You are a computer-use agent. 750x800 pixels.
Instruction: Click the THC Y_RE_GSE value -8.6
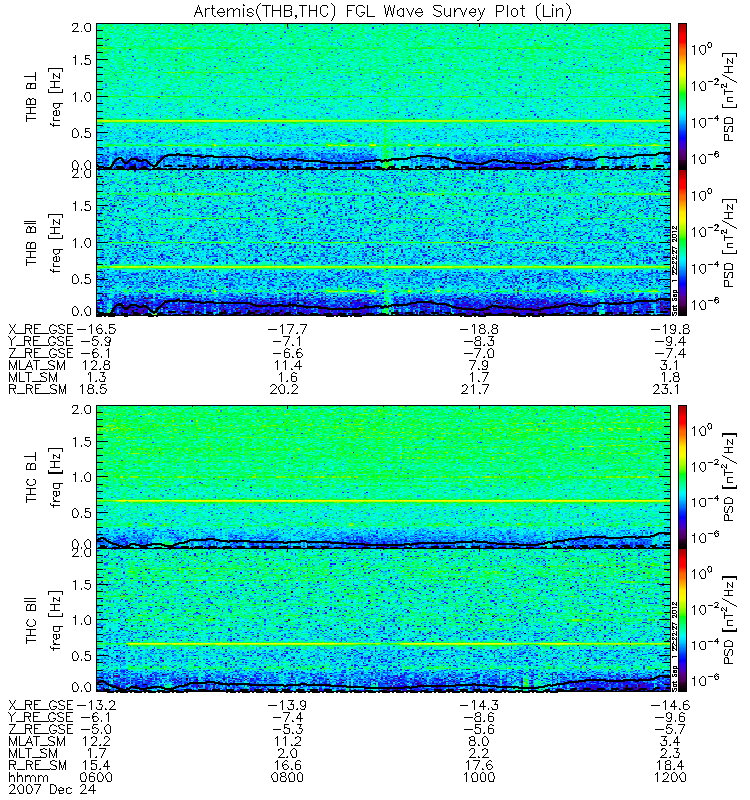click(479, 717)
